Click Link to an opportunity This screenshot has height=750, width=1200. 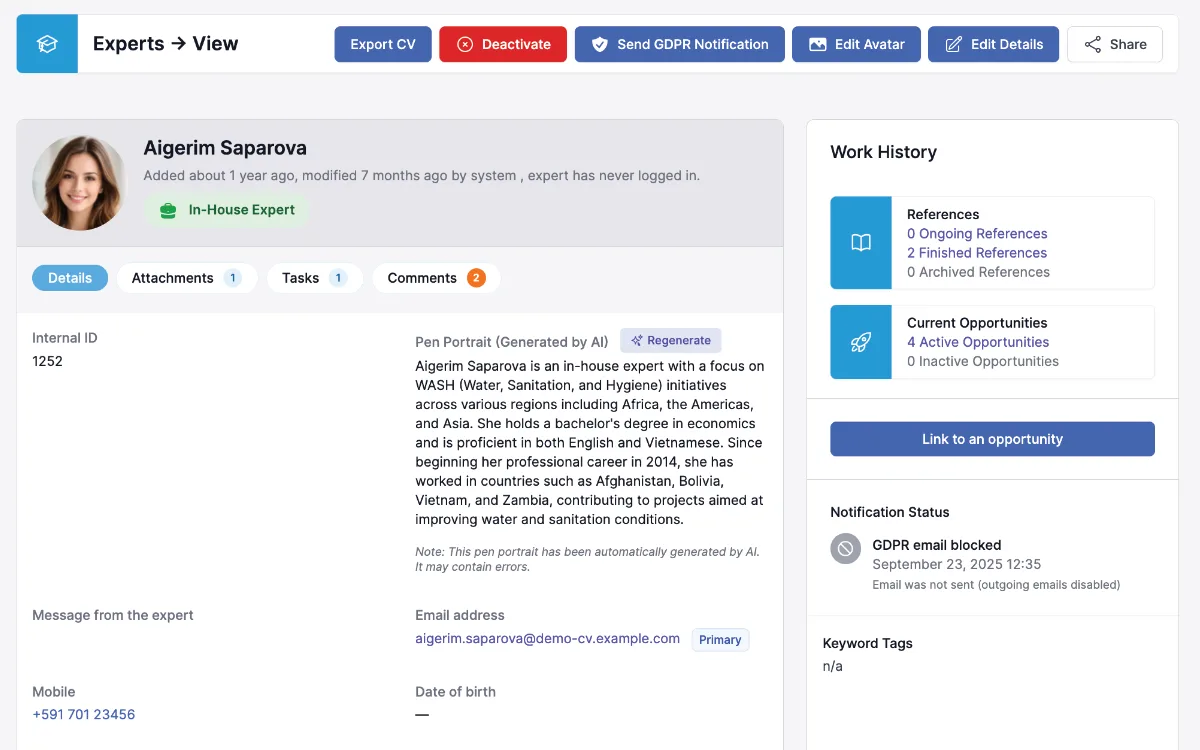point(992,439)
